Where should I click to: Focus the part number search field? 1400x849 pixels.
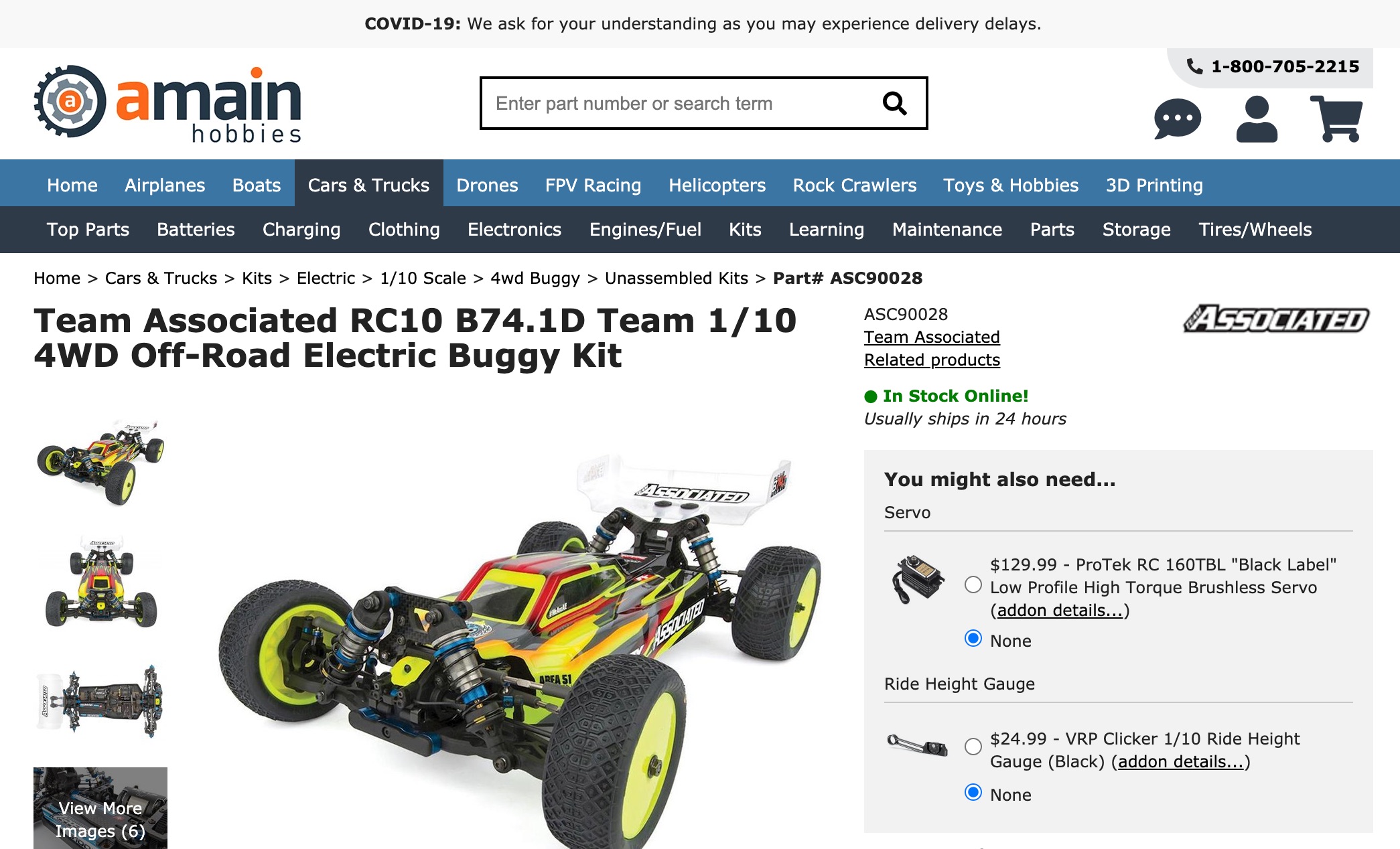point(680,103)
